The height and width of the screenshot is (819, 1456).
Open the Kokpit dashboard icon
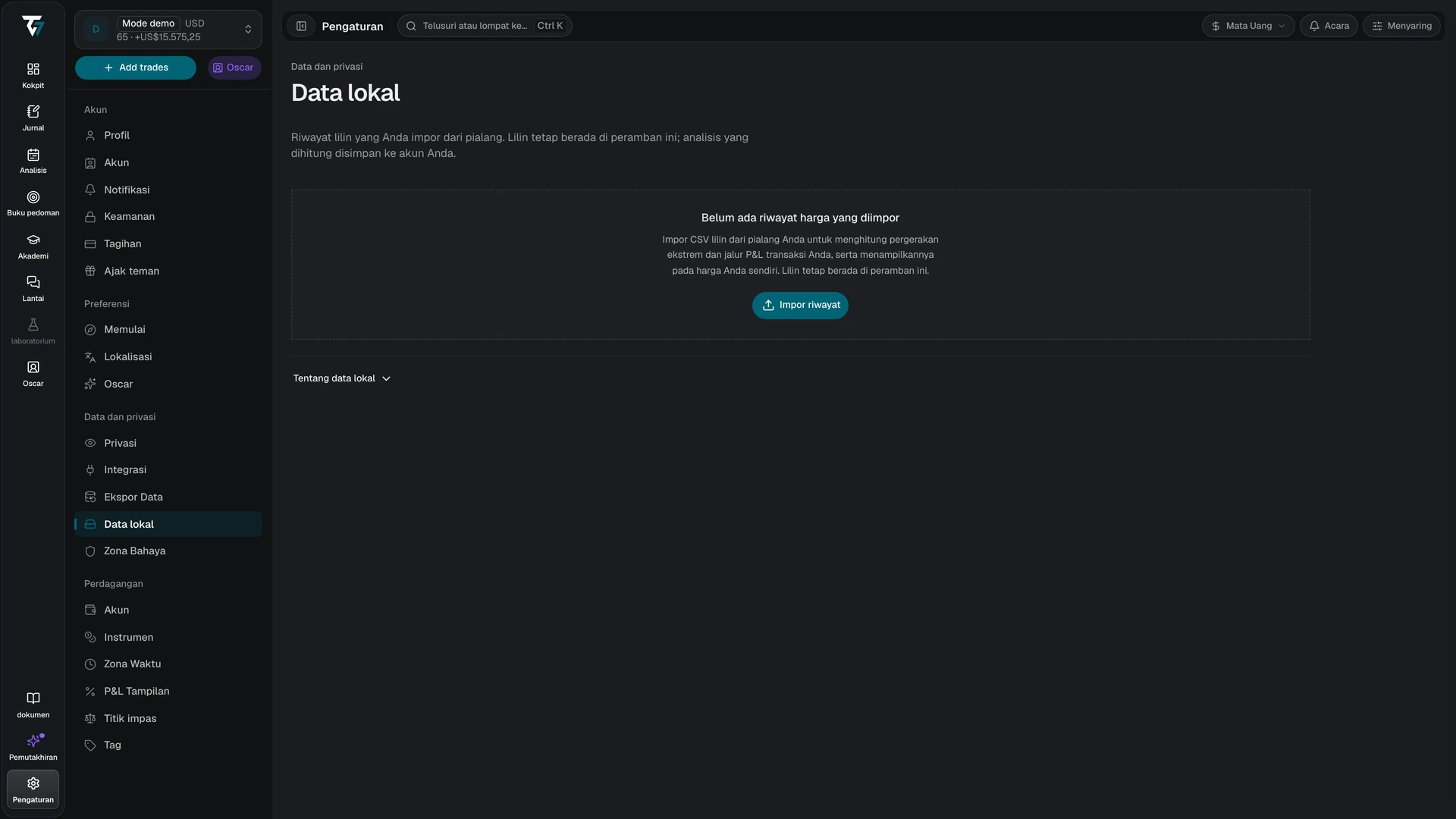click(33, 76)
